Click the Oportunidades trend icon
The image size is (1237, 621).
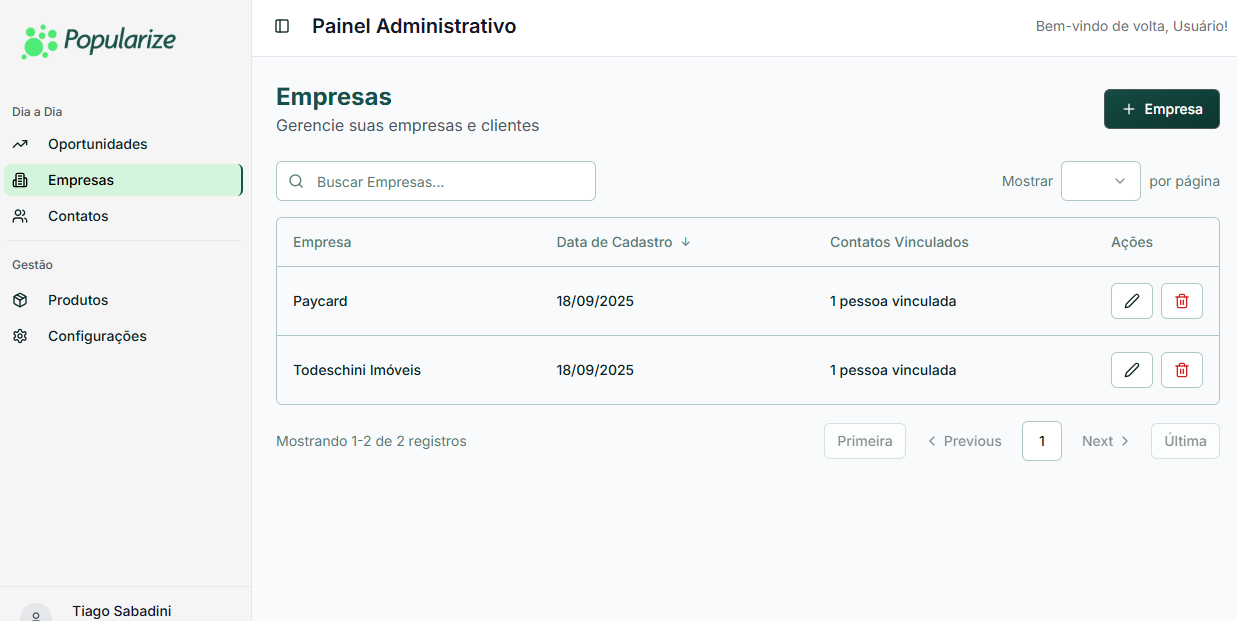point(20,144)
